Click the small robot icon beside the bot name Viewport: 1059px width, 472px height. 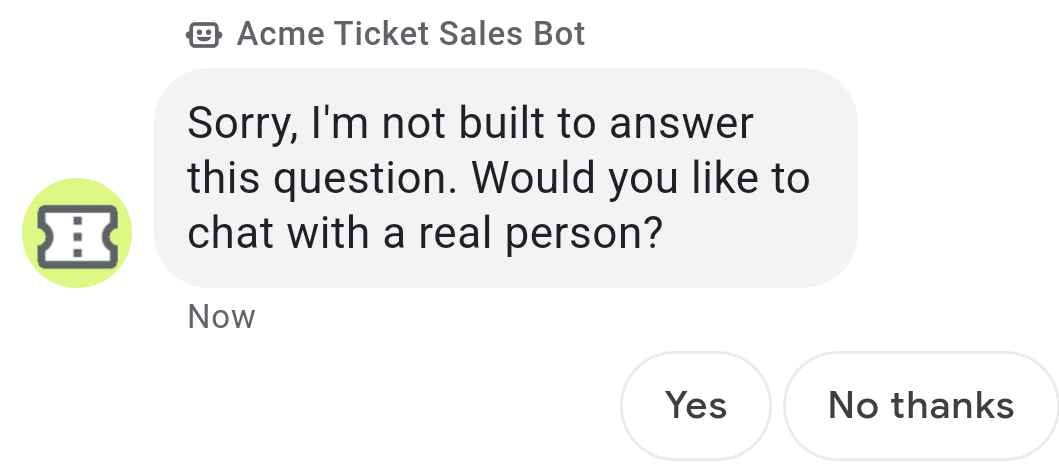(x=203, y=35)
